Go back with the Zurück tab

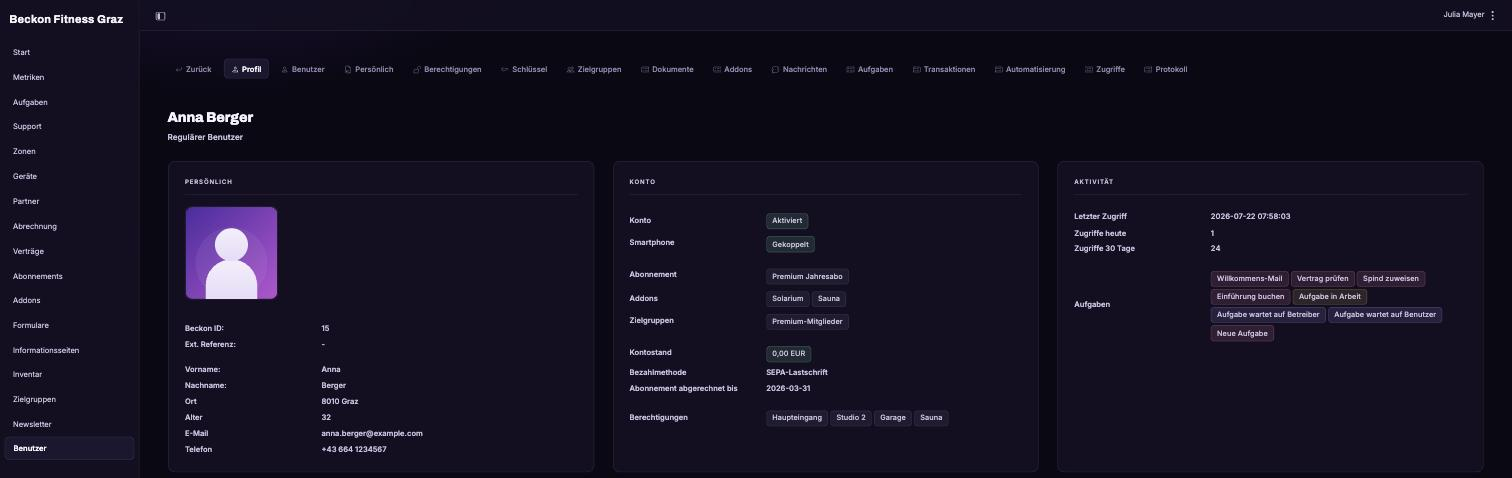coord(194,69)
